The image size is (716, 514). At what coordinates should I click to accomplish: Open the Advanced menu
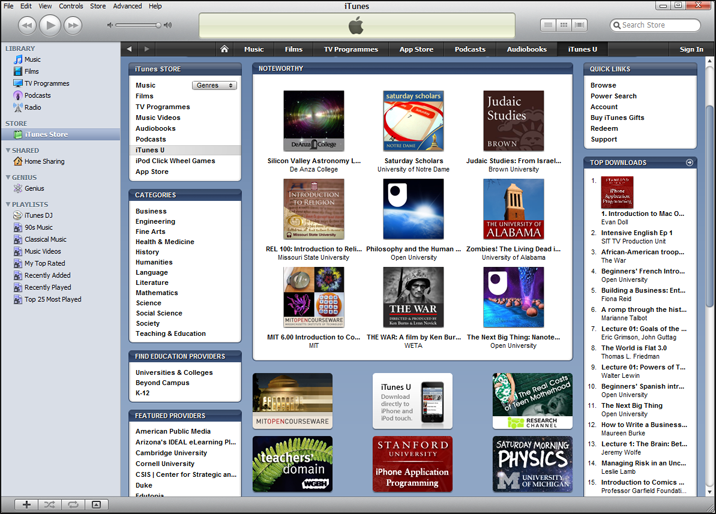click(x=127, y=6)
